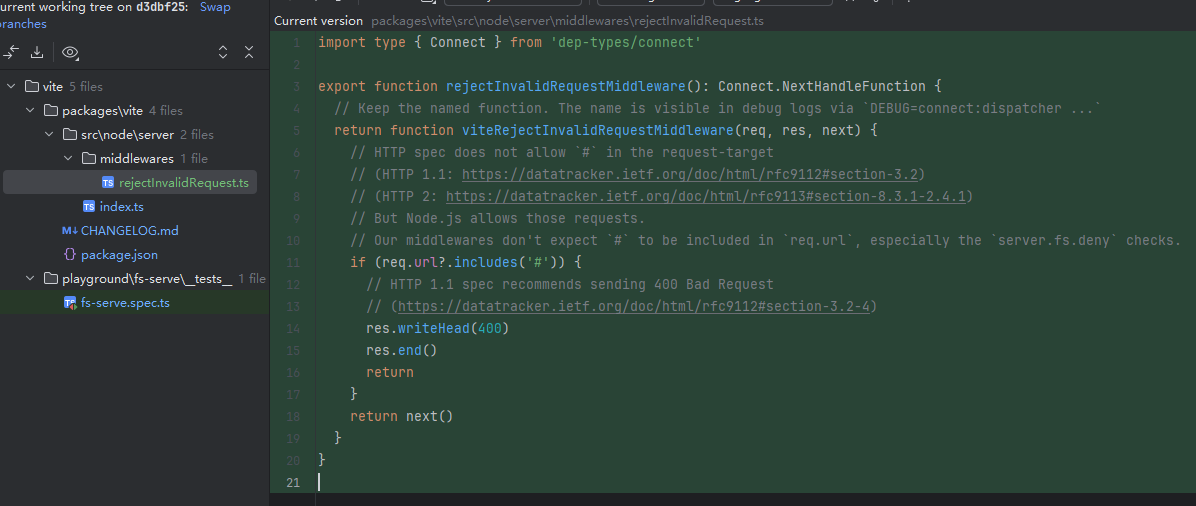
Task: Collapse all tree nodes icon
Action: tap(249, 52)
